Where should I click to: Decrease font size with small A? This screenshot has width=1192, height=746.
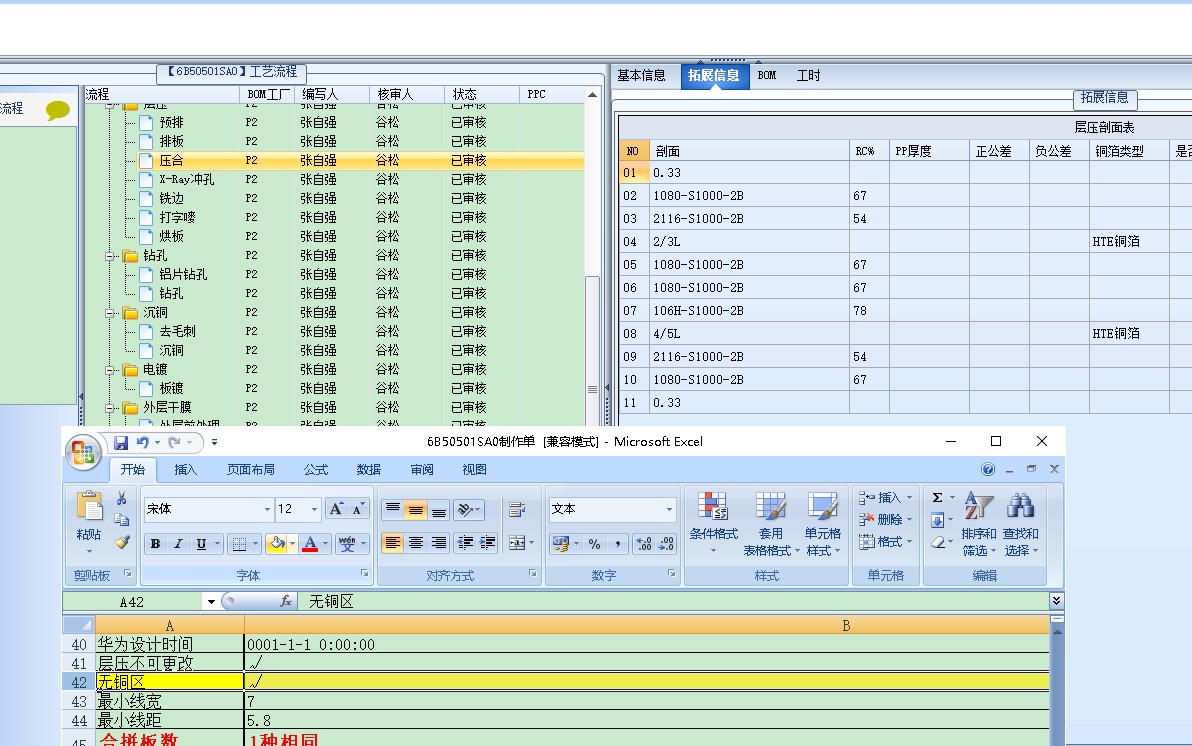click(357, 509)
